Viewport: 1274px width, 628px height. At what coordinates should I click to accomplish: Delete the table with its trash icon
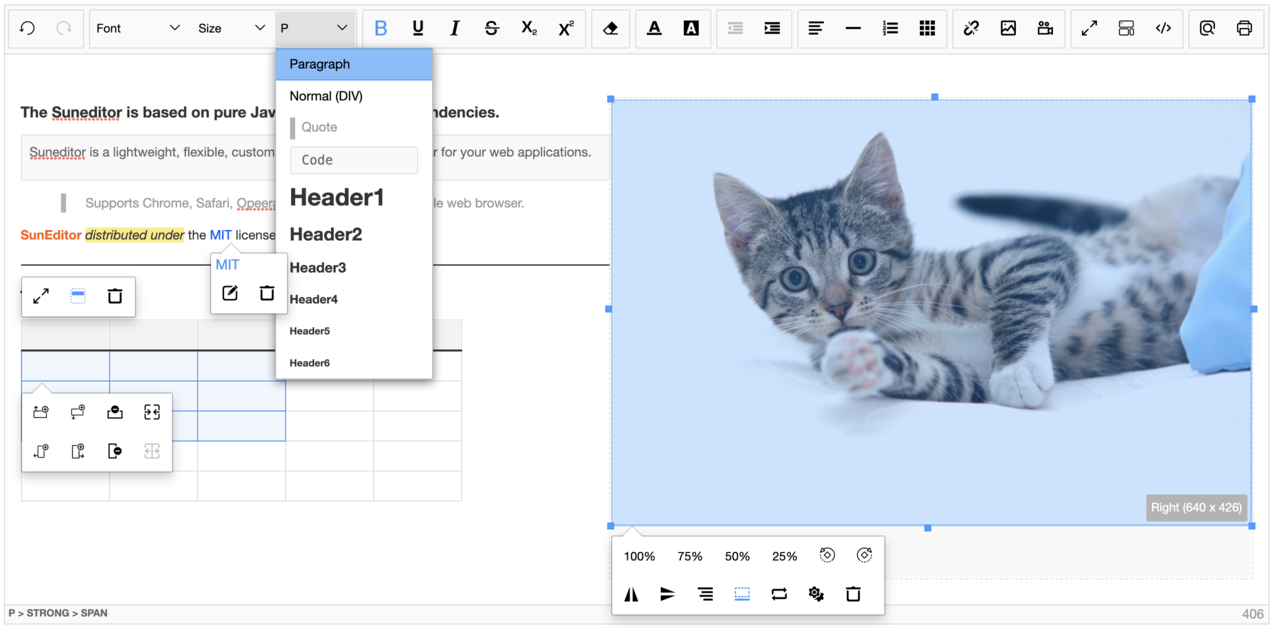115,296
